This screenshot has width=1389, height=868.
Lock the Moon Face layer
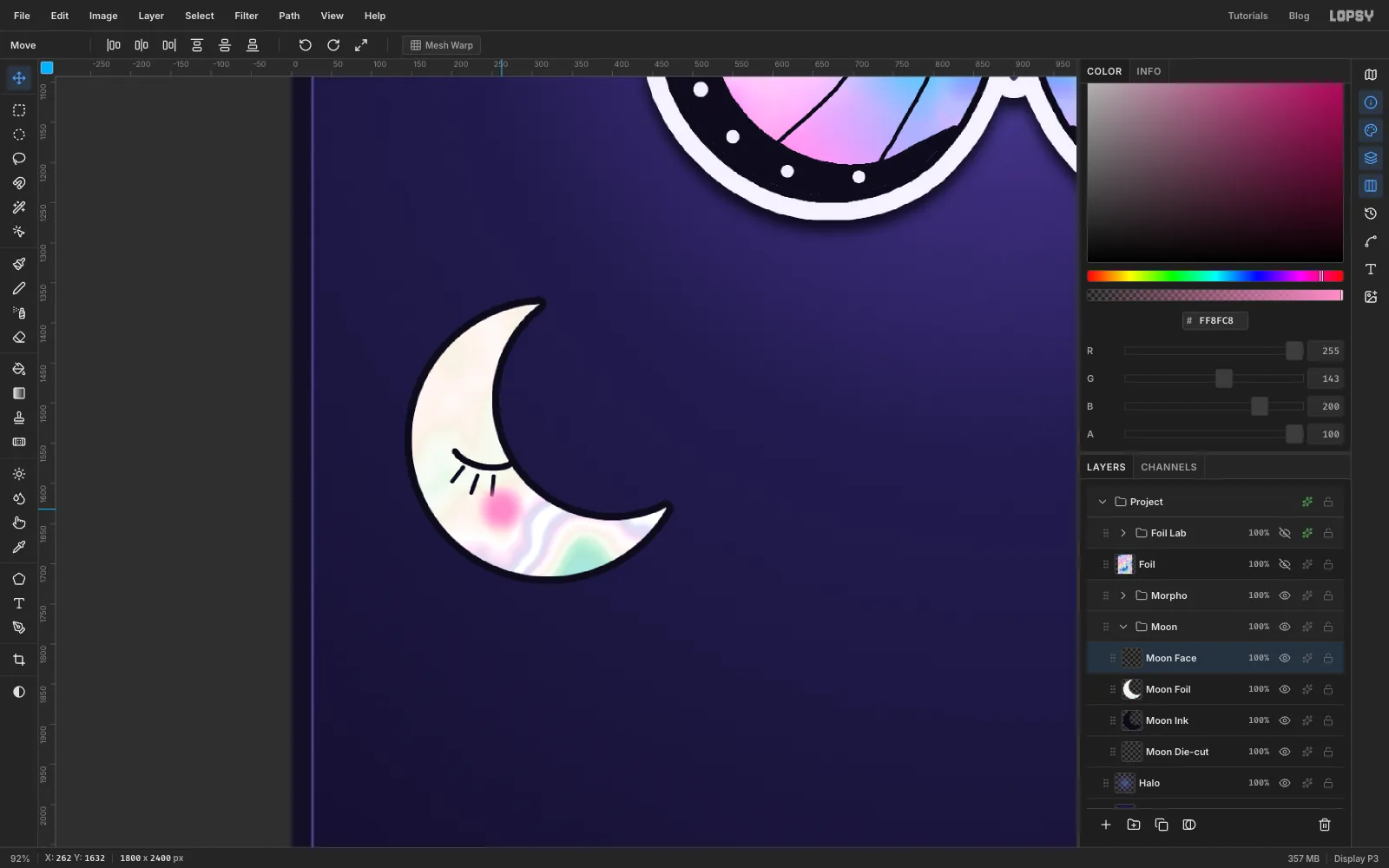[x=1328, y=658]
